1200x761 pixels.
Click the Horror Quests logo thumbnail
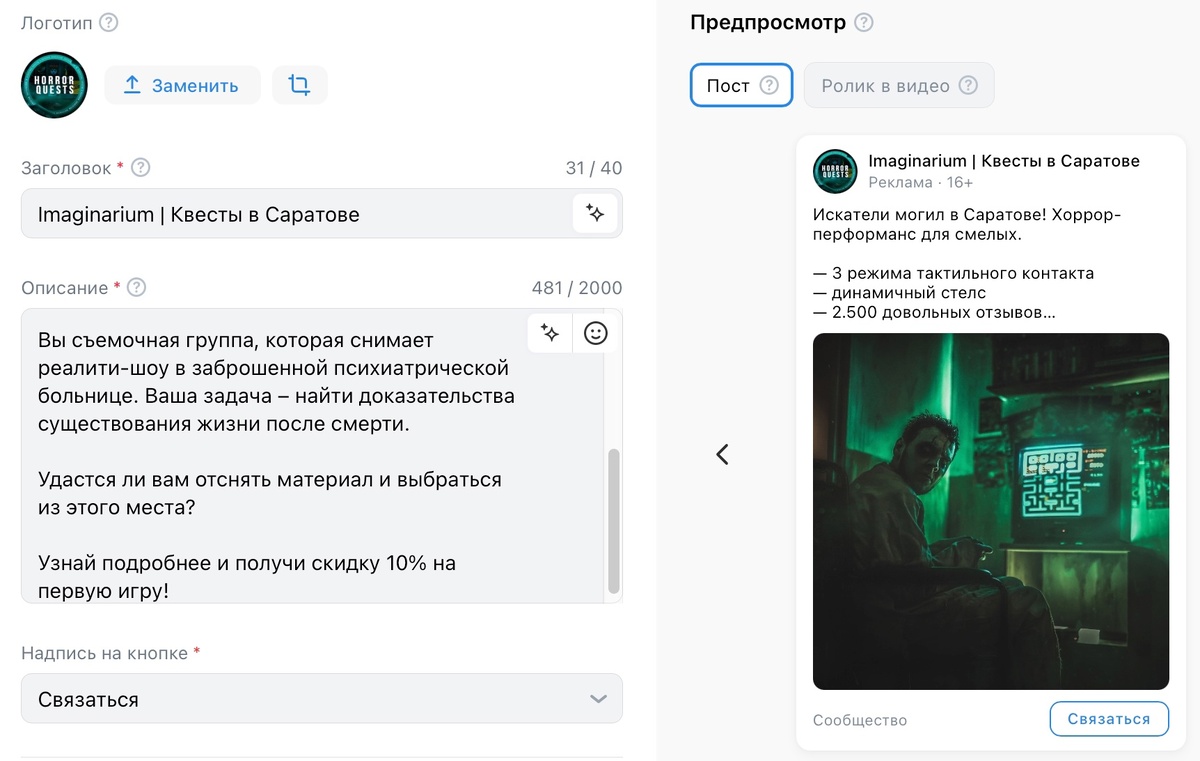click(54, 85)
